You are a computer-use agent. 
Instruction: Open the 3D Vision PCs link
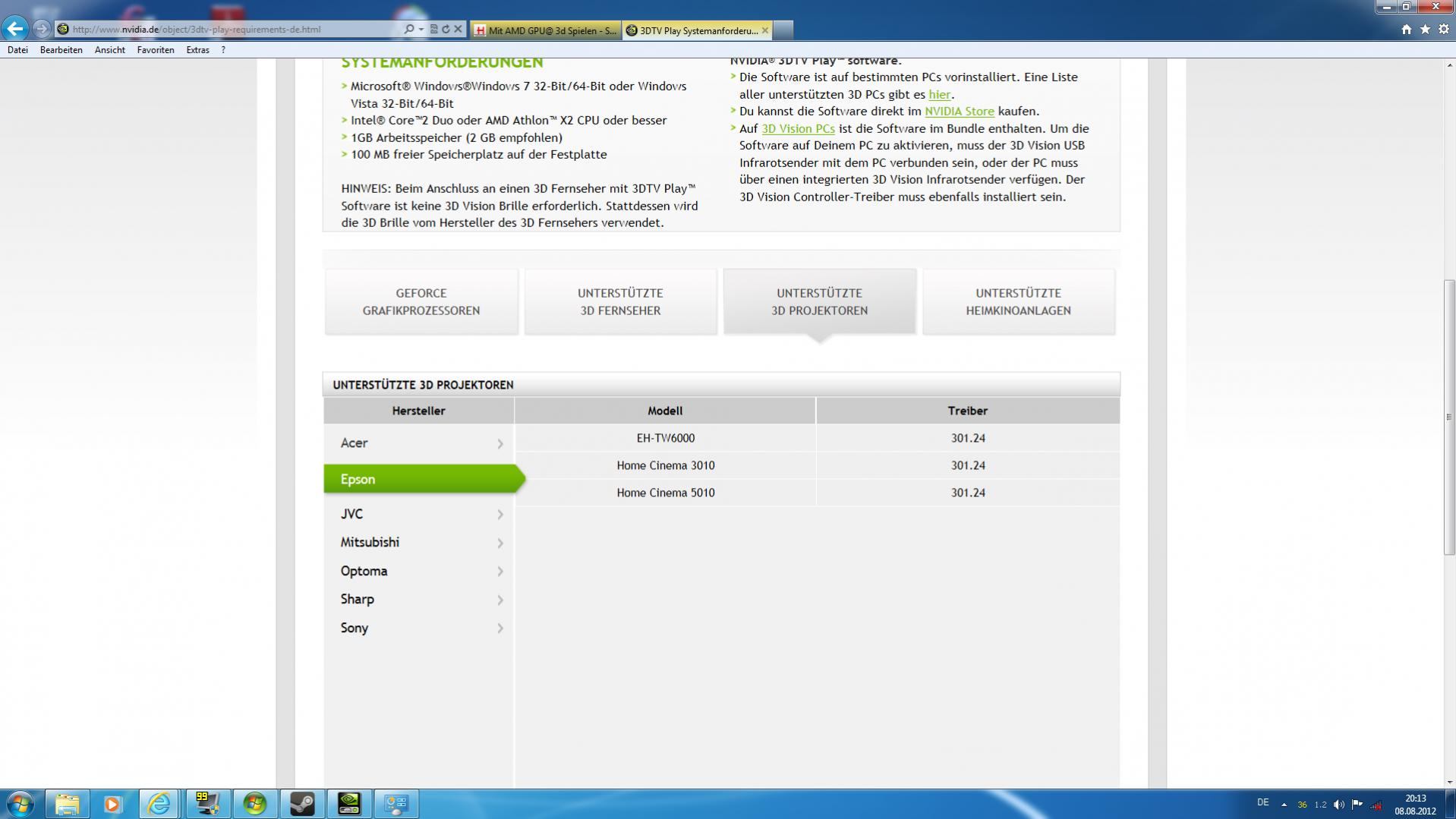point(798,128)
